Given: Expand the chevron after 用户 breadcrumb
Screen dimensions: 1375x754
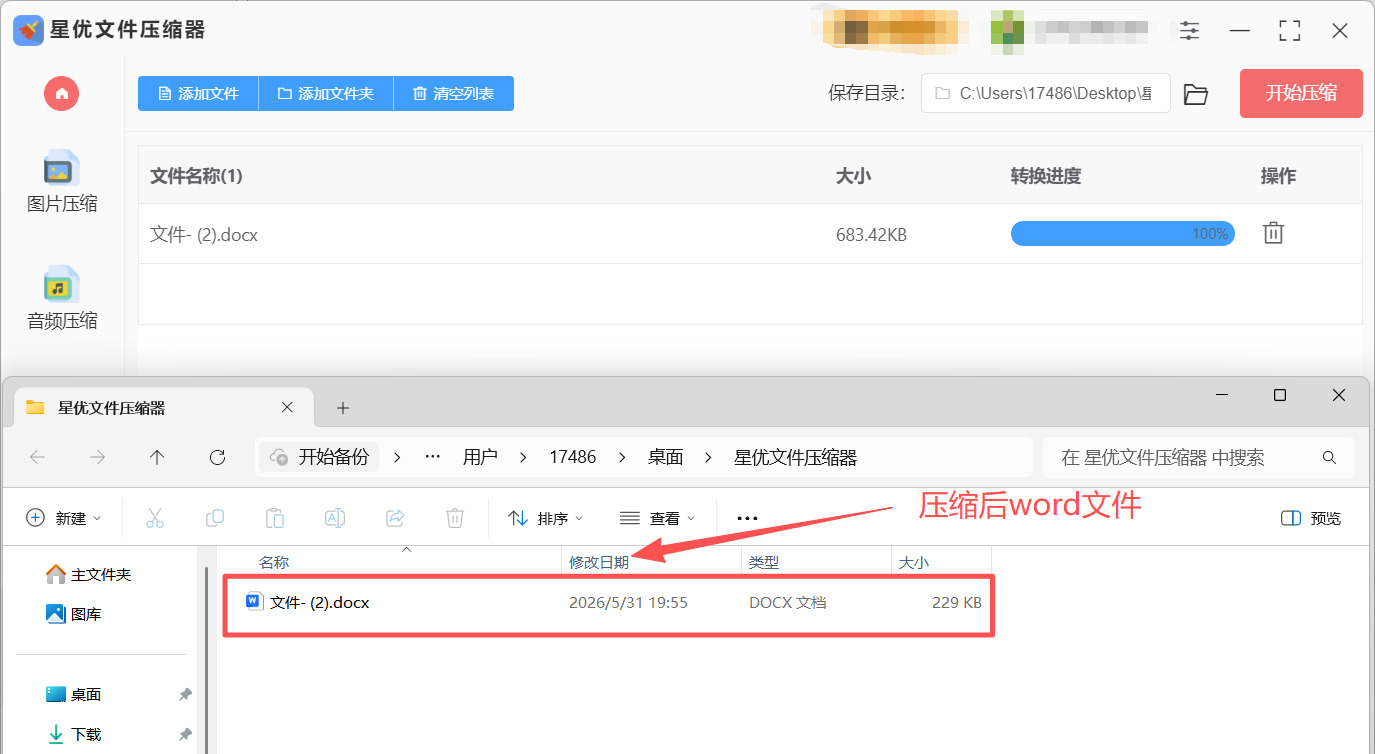Looking at the screenshot, I should tap(523, 457).
